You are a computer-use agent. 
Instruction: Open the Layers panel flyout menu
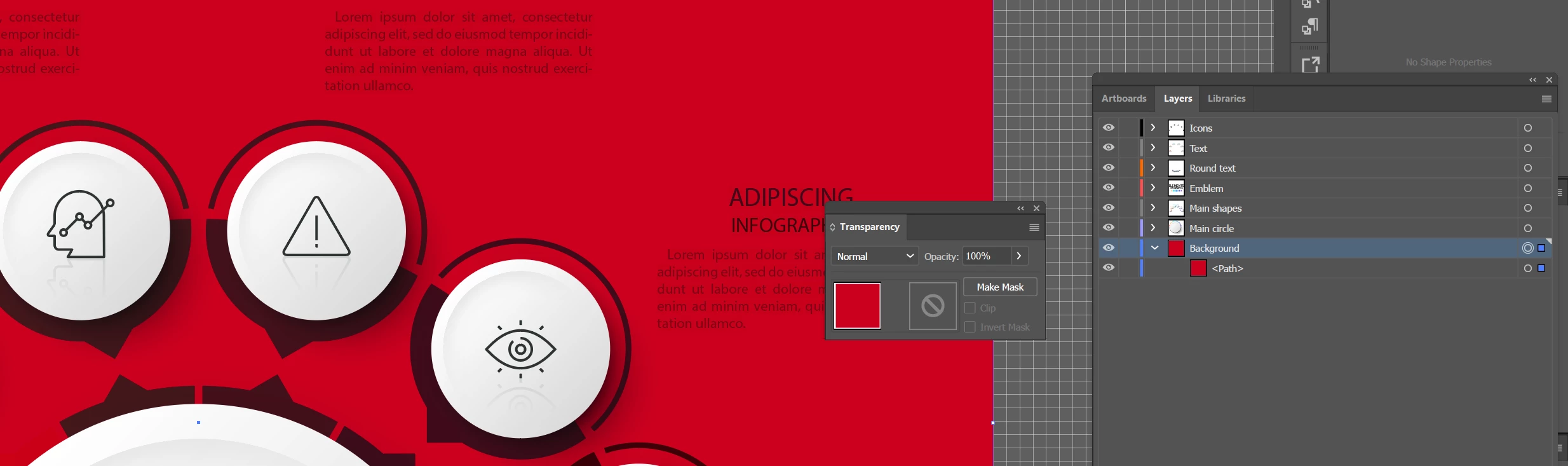tap(1546, 99)
